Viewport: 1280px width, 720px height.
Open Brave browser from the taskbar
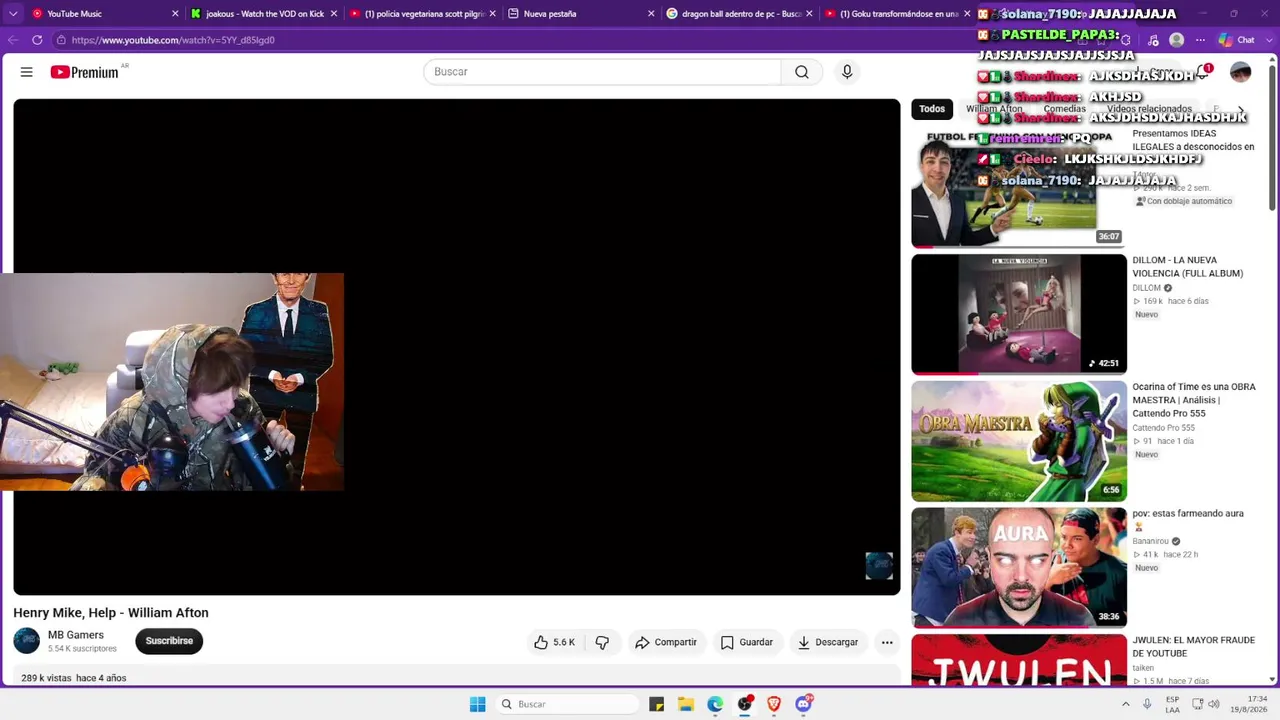[774, 704]
